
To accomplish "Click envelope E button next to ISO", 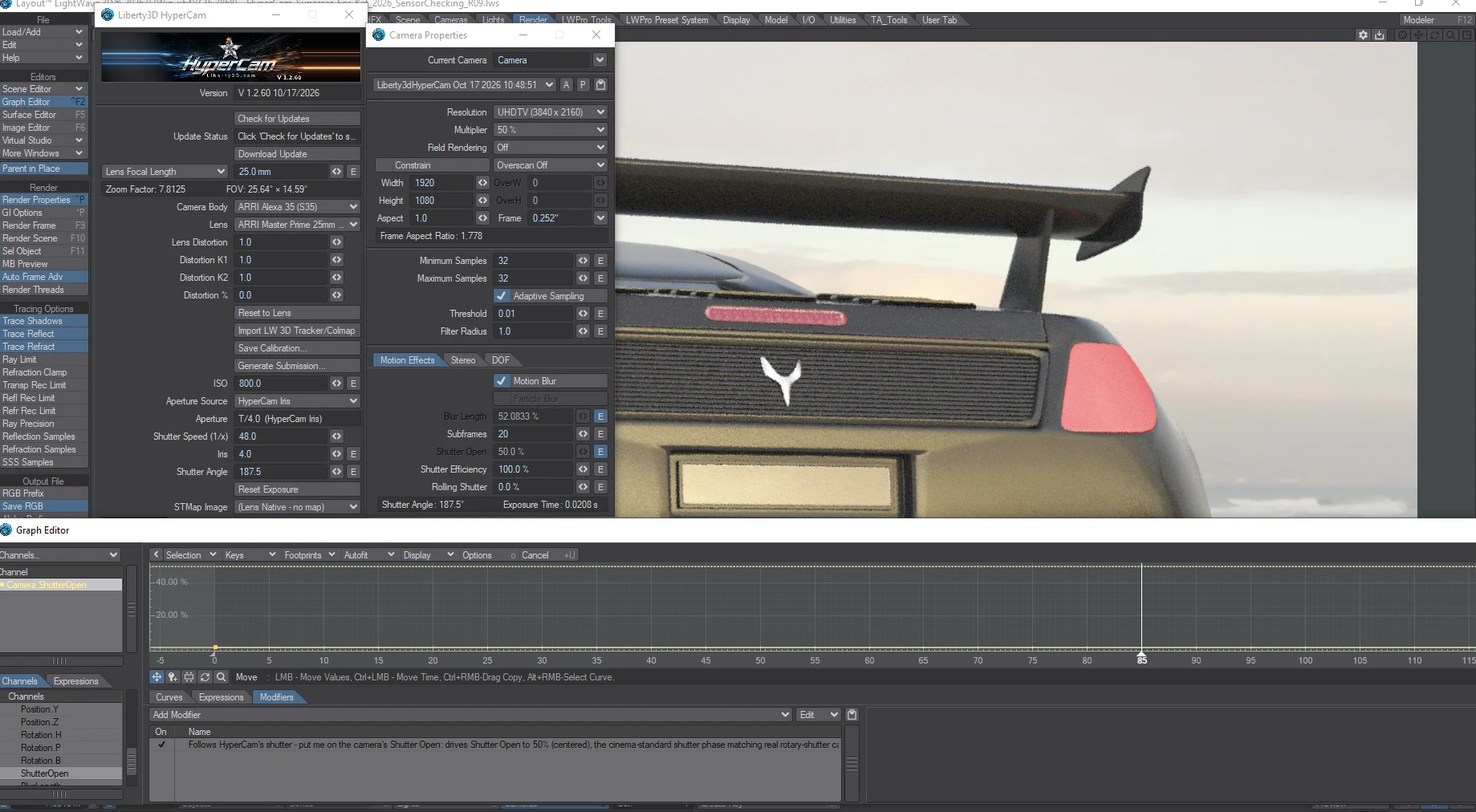I will click(x=353, y=384).
